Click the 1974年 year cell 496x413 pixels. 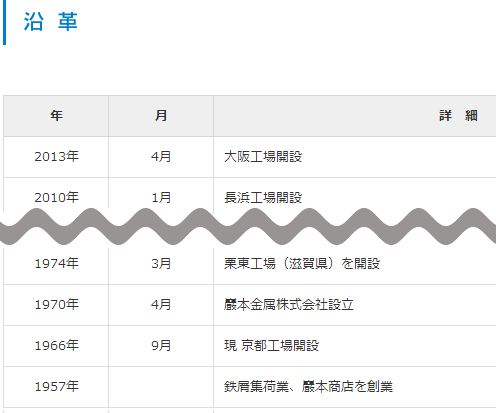(x=57, y=263)
